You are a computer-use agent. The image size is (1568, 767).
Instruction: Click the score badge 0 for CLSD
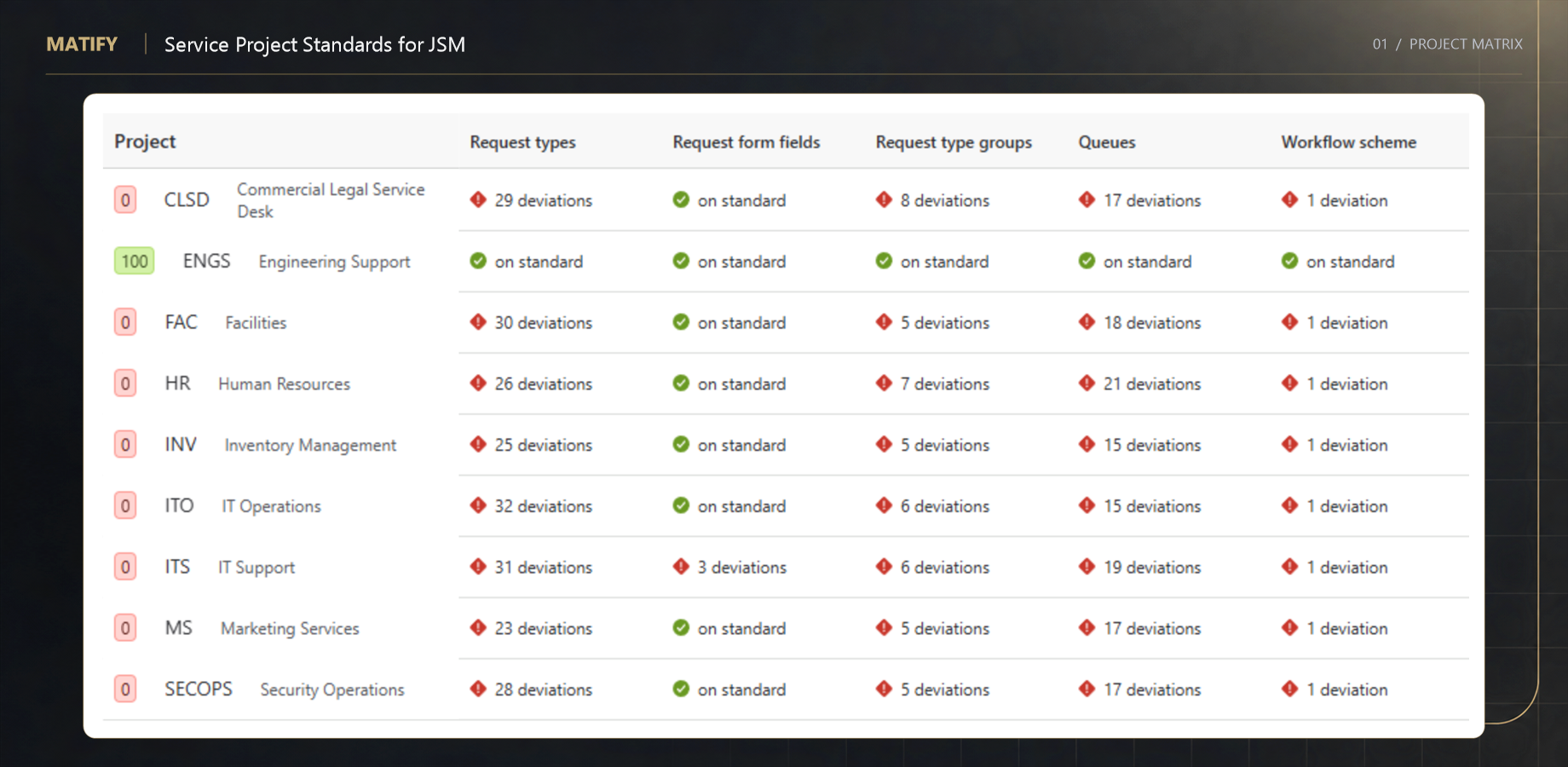[125, 200]
